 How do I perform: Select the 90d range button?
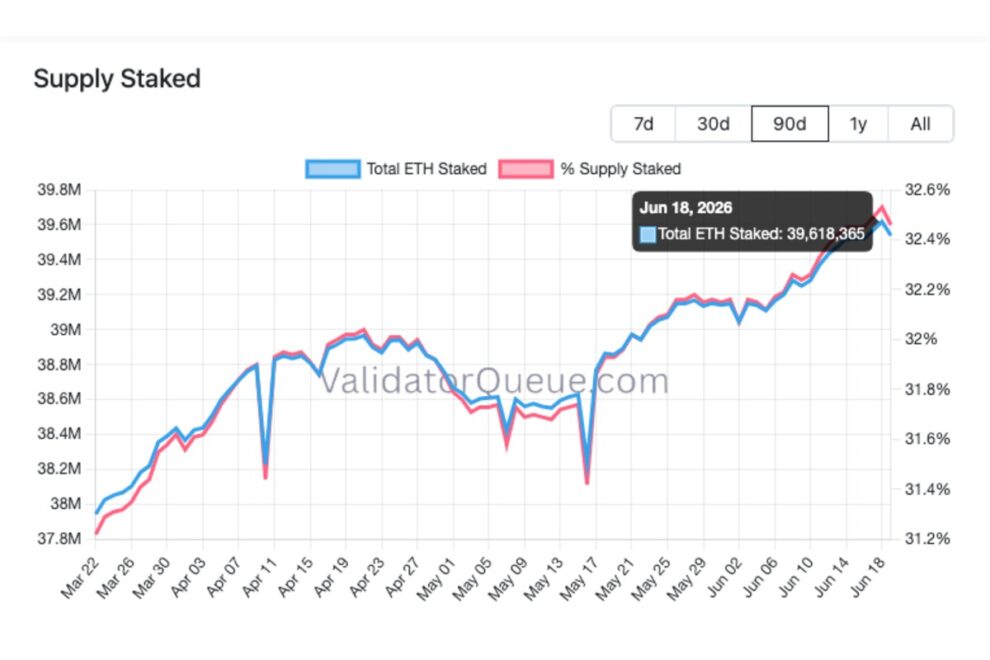pyautogui.click(x=790, y=124)
